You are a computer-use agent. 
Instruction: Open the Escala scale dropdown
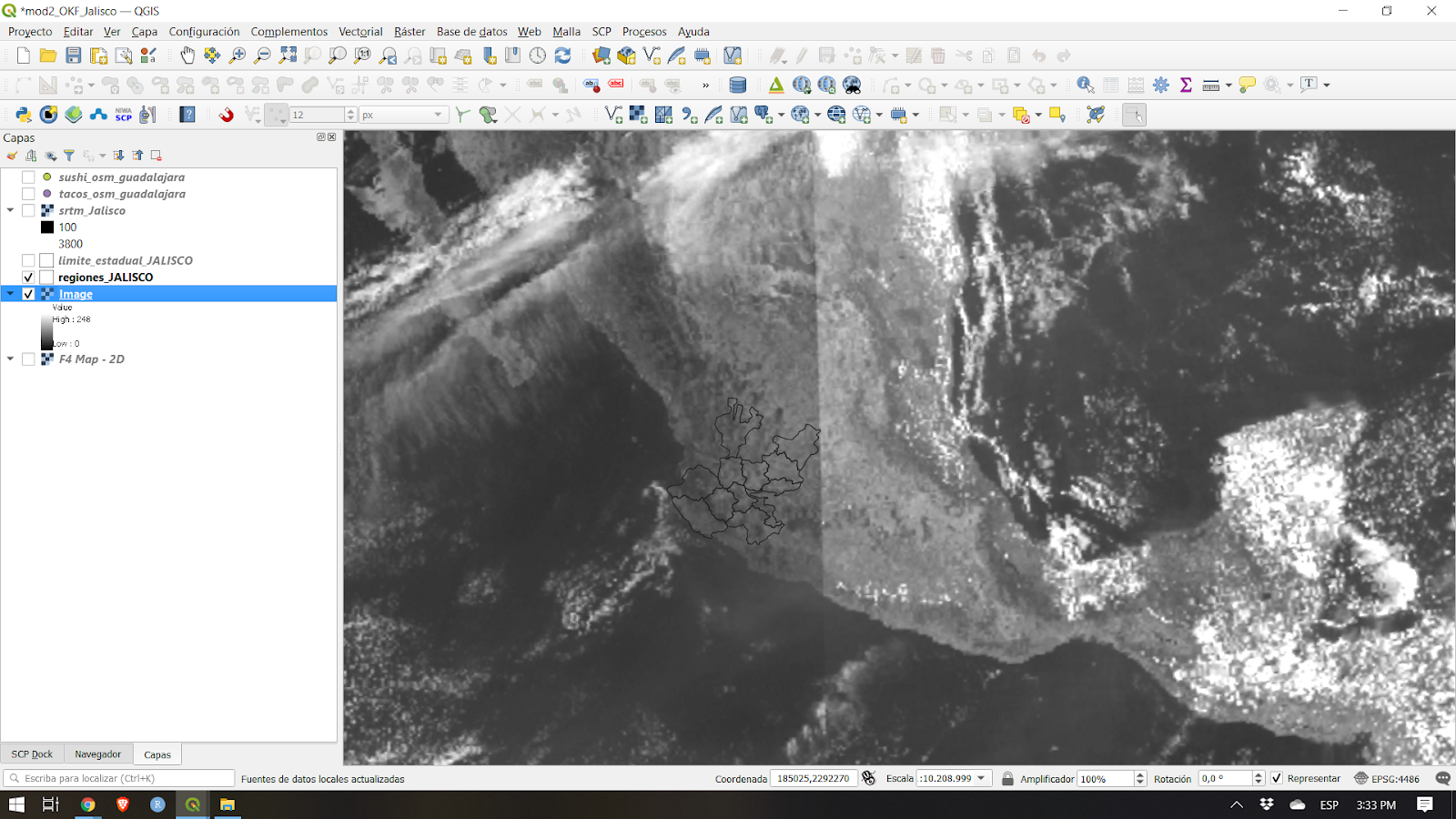click(981, 778)
